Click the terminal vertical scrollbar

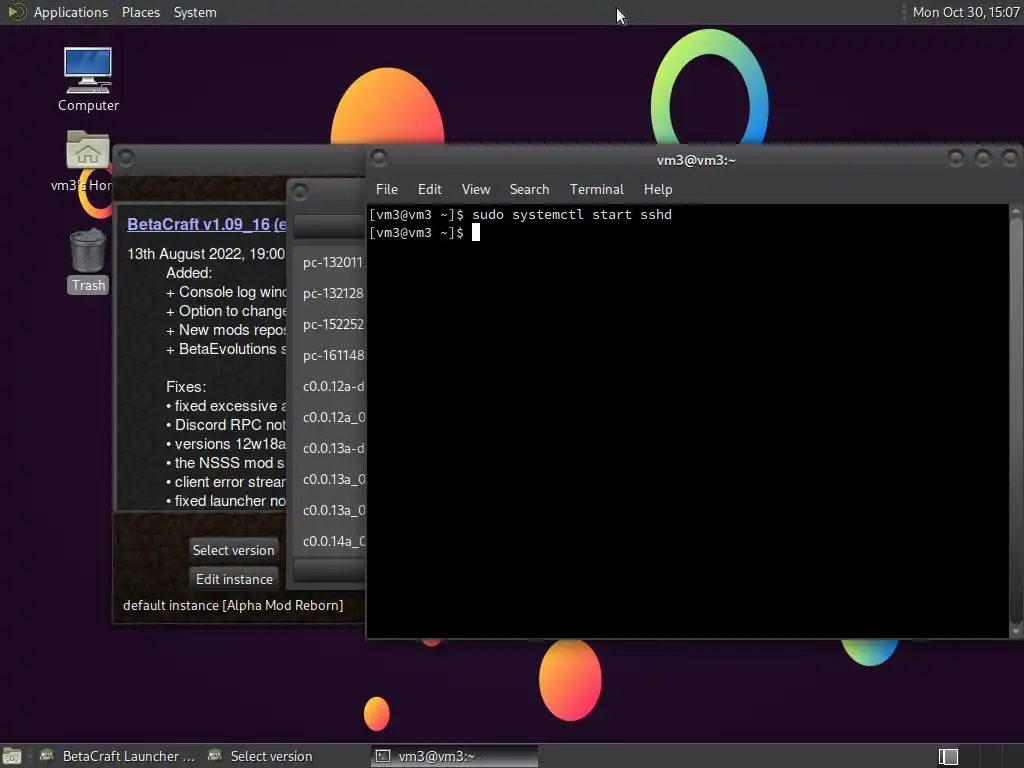[1016, 421]
